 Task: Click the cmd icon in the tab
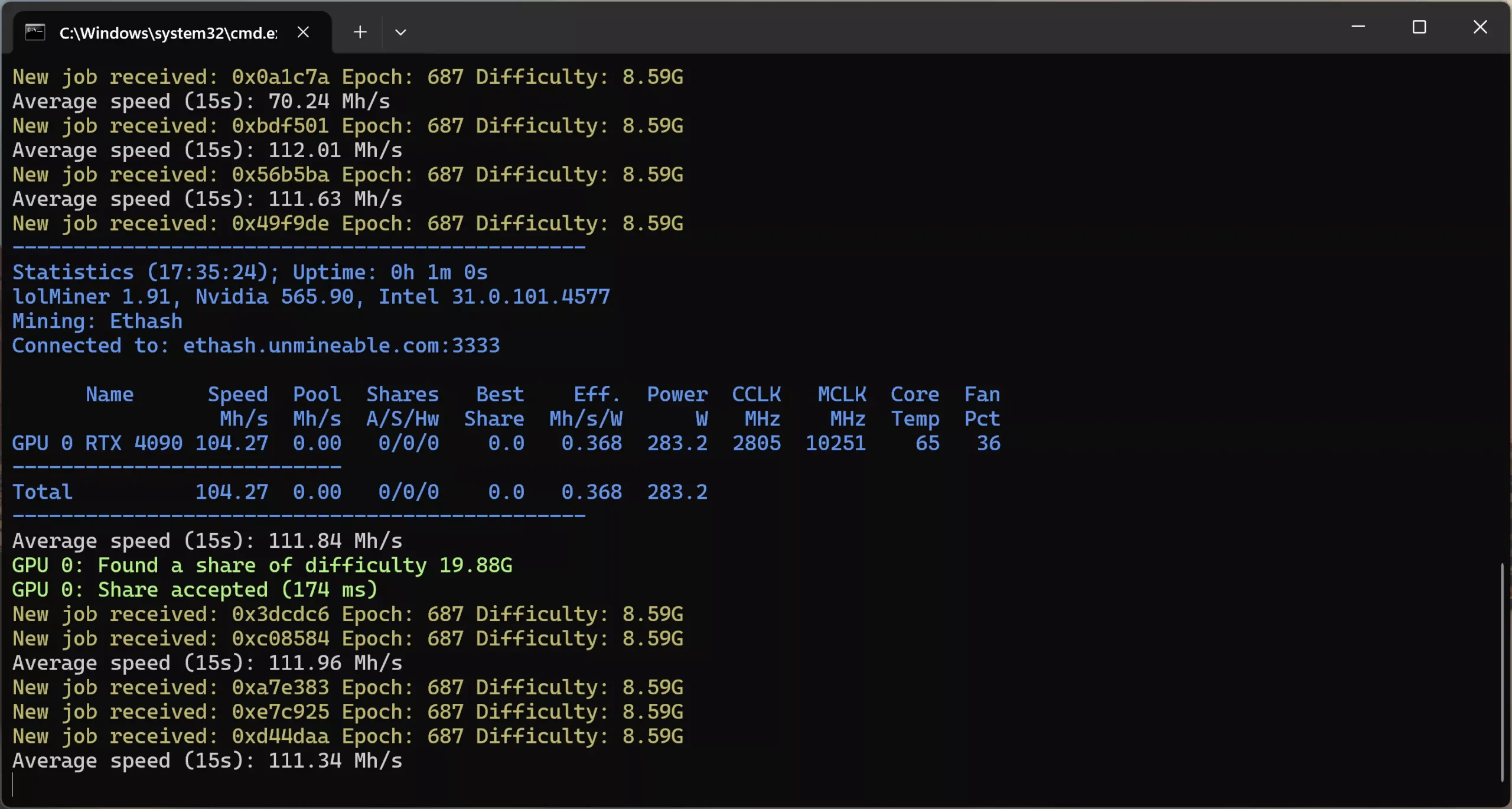pos(35,32)
